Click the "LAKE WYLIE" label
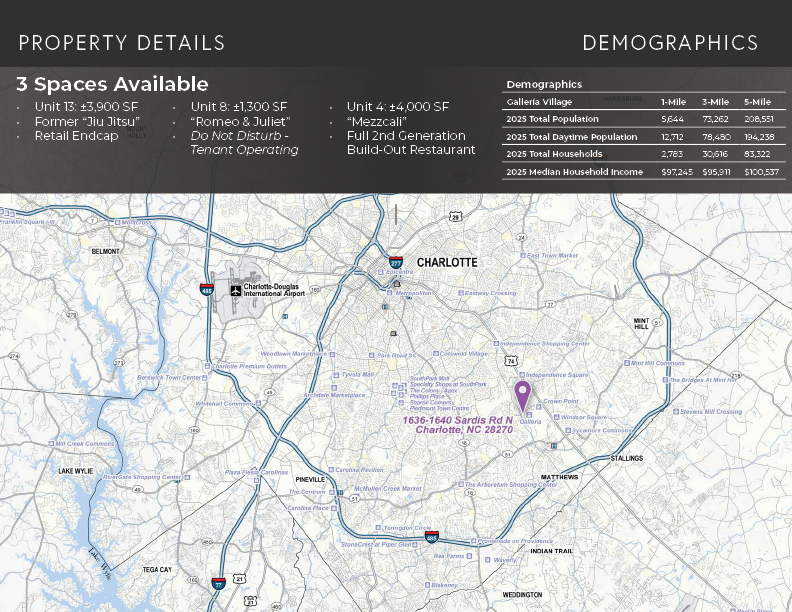The height and width of the screenshot is (612, 792). click(x=75, y=471)
